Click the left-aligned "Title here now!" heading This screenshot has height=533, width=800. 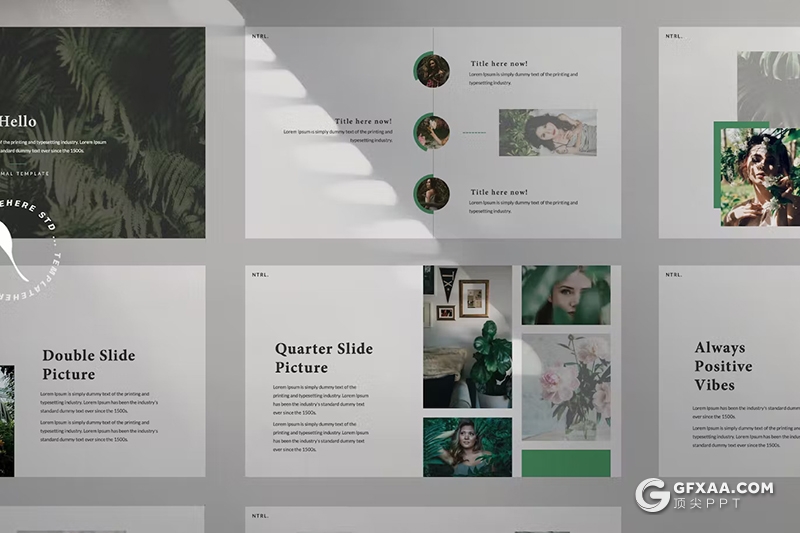361,121
